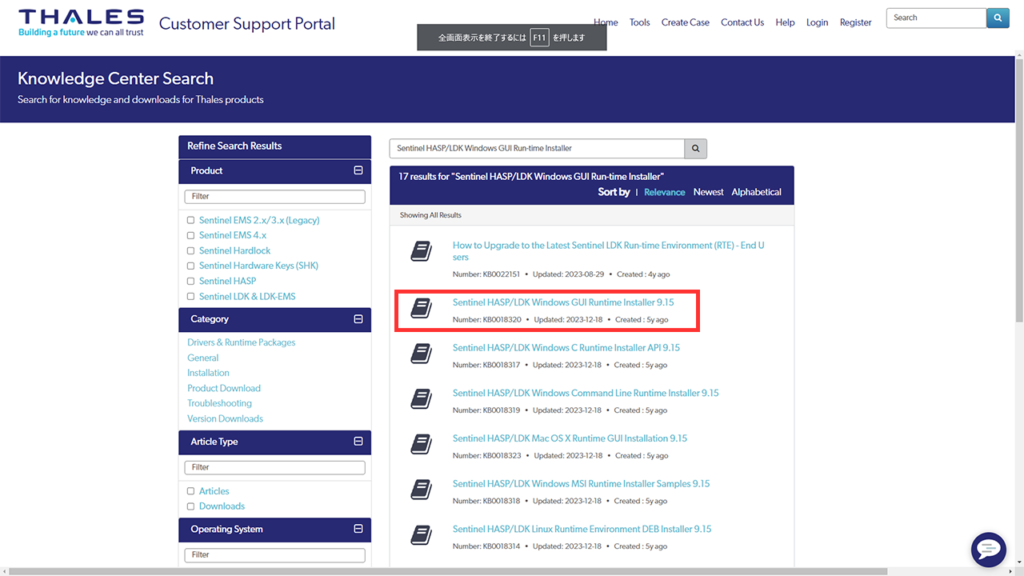The height and width of the screenshot is (576, 1024).
Task: Open the Create Case menu item
Action: (x=685, y=22)
